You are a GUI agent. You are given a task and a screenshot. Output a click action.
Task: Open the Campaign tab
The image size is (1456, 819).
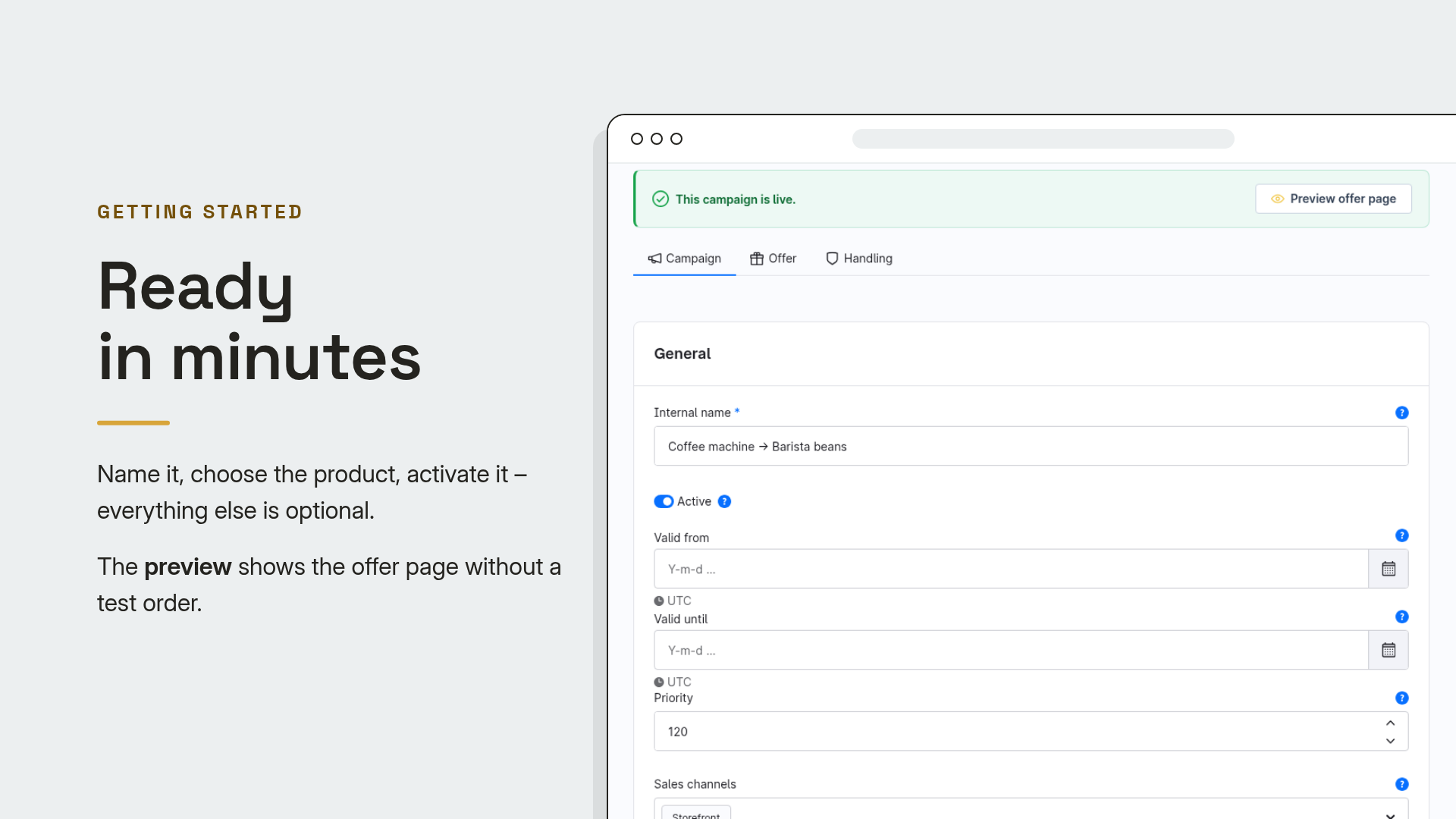coord(684,259)
